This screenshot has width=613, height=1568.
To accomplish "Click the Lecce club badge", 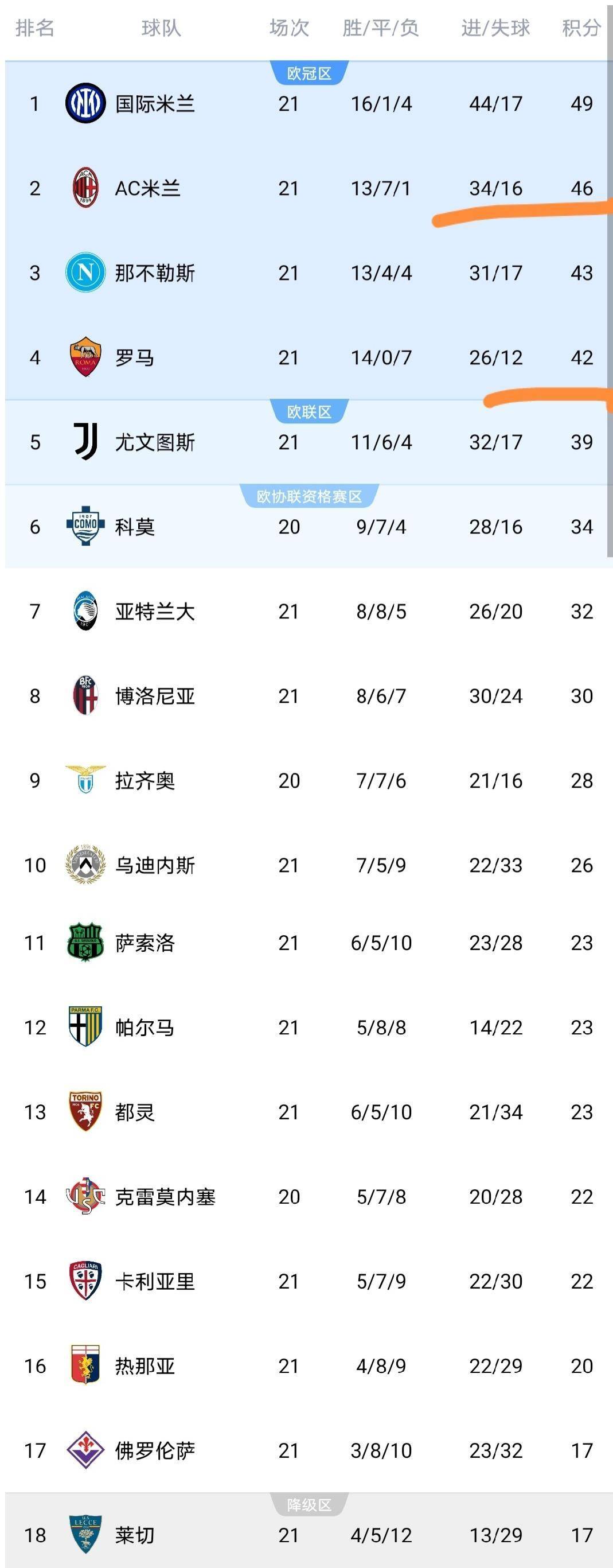I will 85,1534.
